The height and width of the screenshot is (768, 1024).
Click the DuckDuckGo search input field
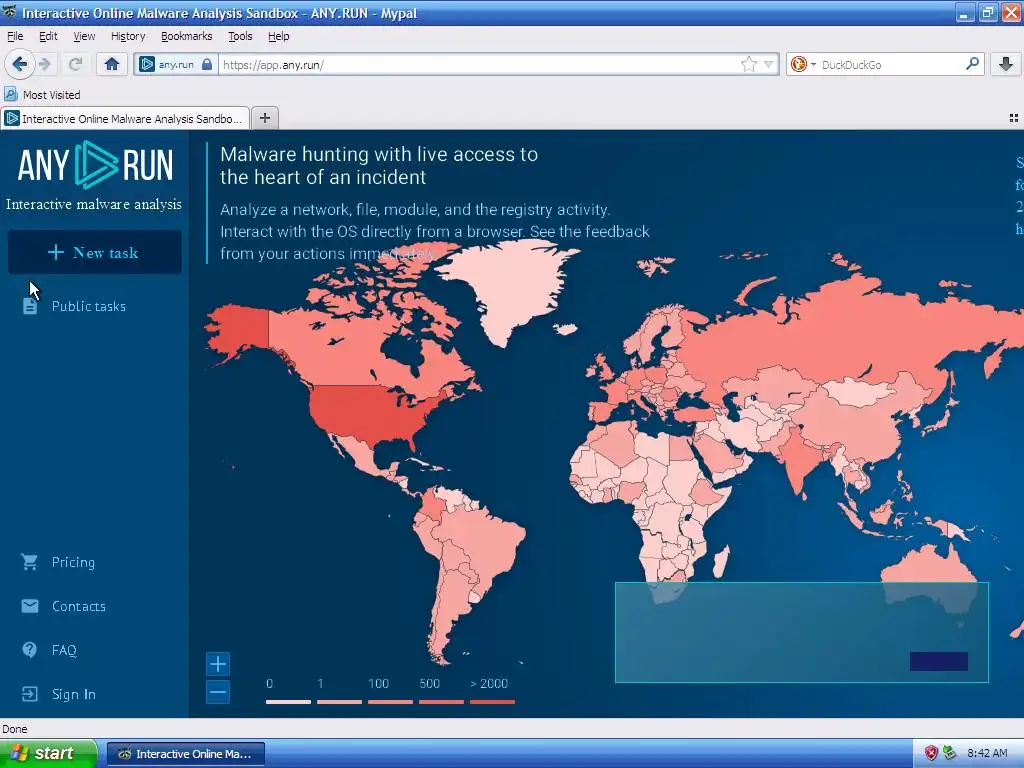tap(890, 64)
